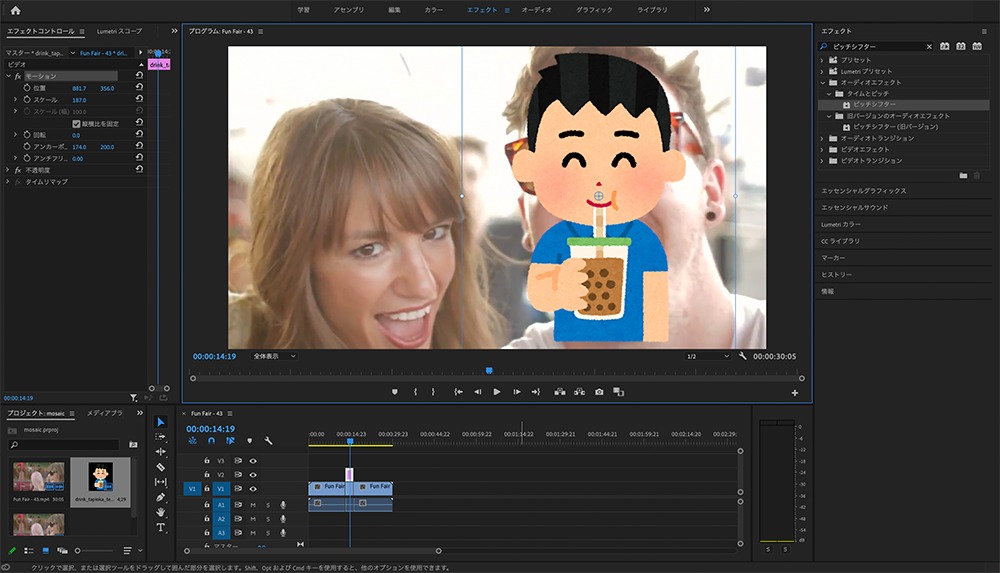Uncheck the 縦横比を固定 checkbox
1000x573 pixels.
coord(76,123)
